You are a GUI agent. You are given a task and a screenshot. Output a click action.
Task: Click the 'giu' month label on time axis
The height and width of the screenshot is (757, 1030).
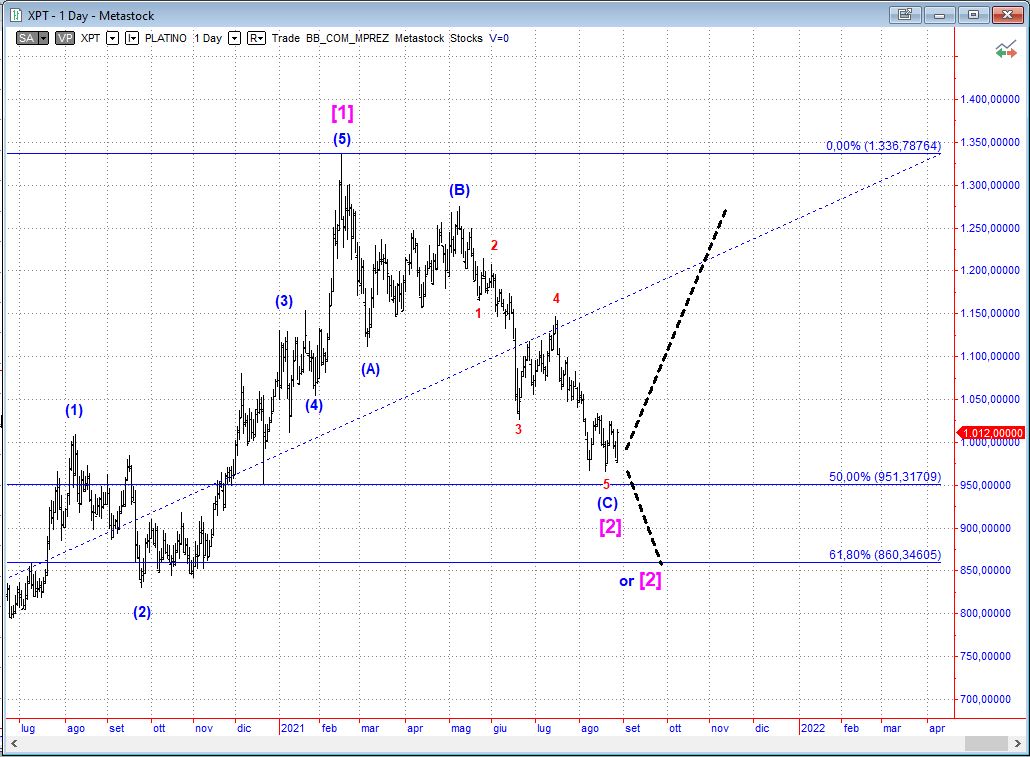click(501, 728)
